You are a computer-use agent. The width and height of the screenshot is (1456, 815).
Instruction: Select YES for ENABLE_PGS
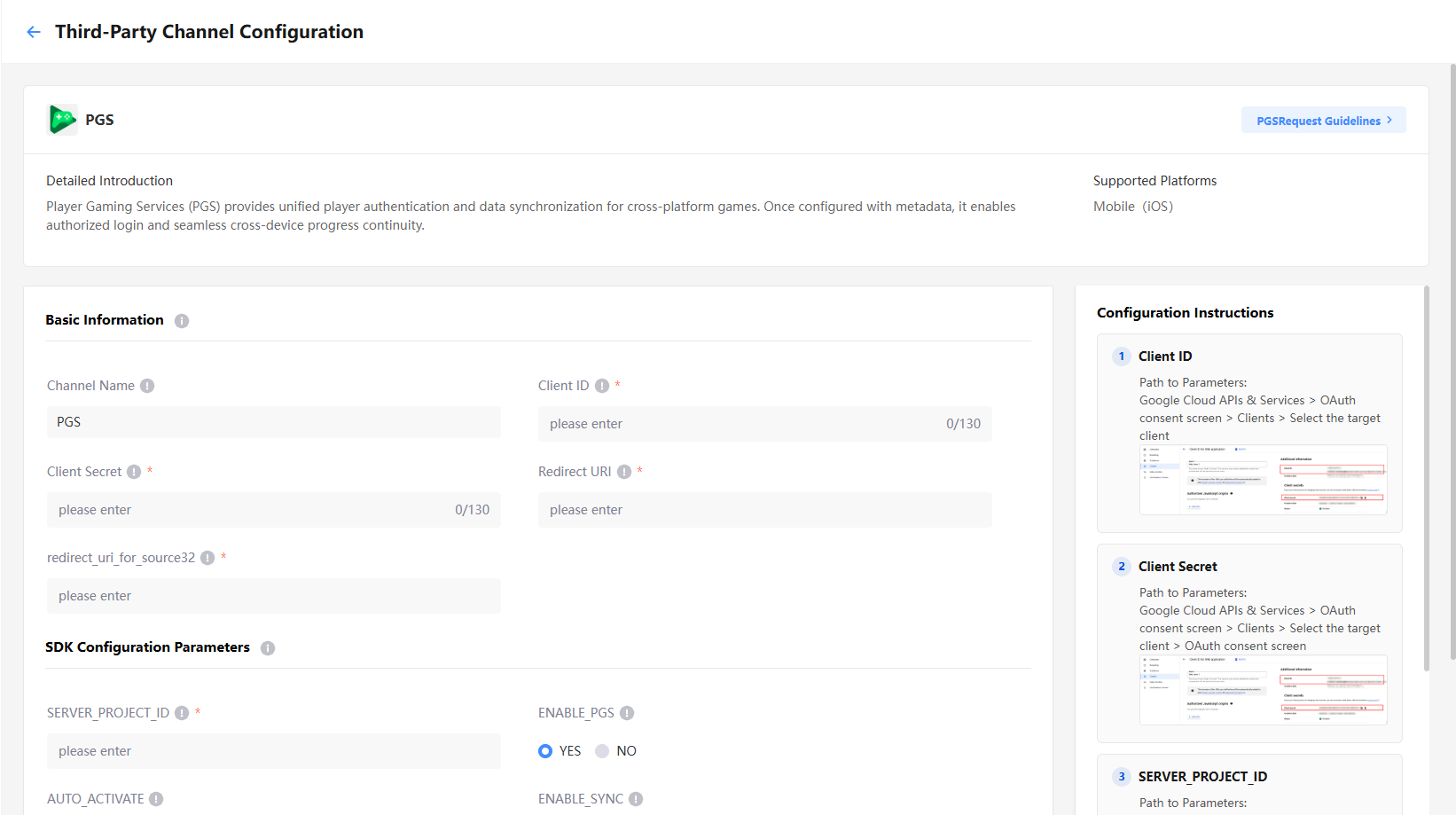pos(545,751)
